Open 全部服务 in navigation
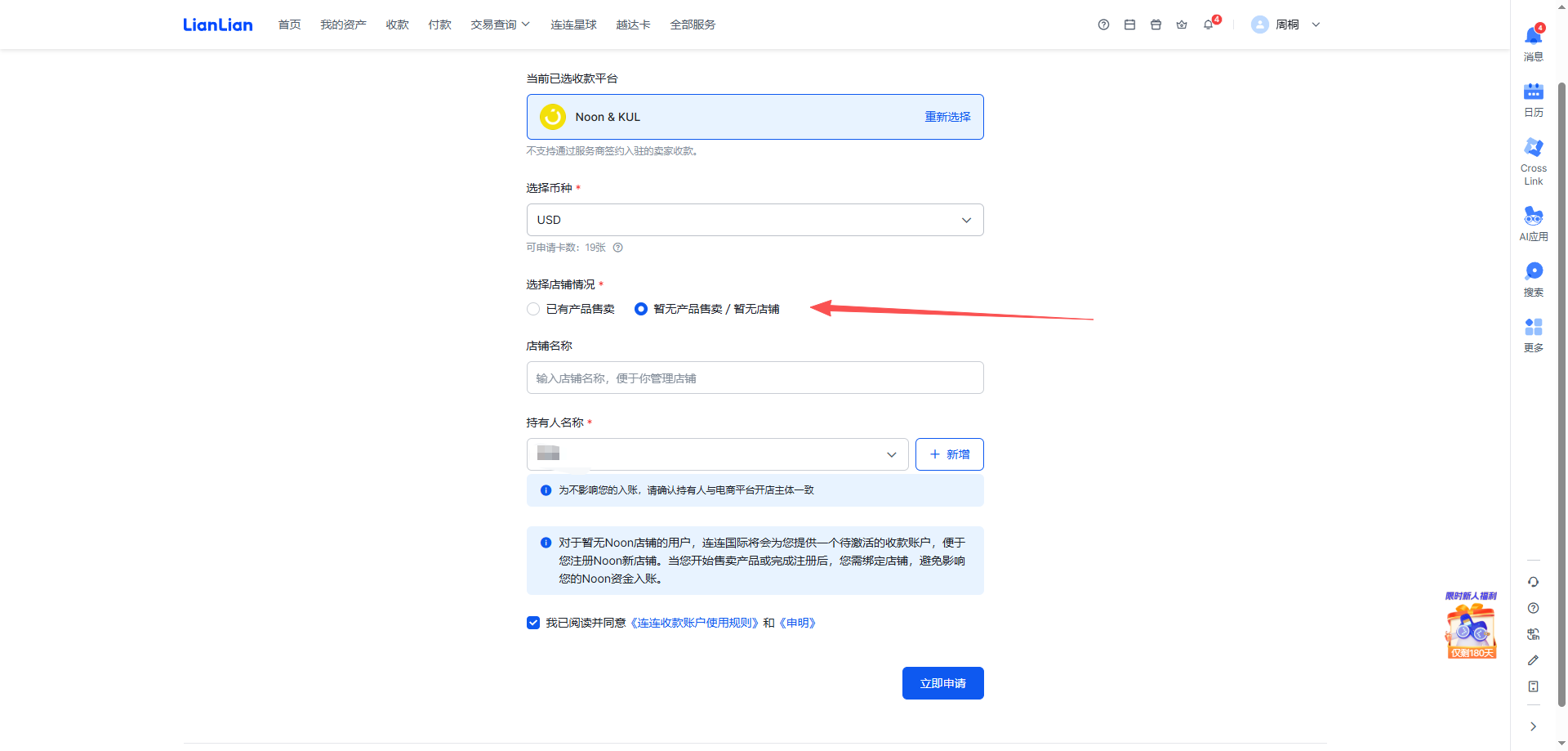The width and height of the screenshot is (1568, 751). [x=693, y=25]
